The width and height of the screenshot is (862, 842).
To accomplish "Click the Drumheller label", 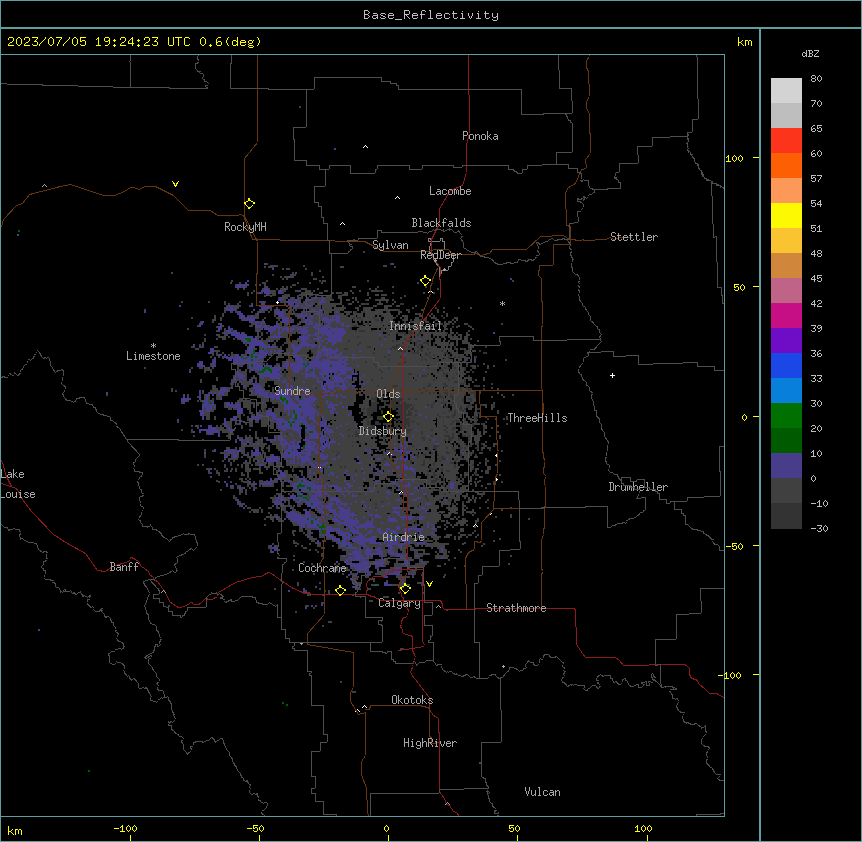I will pos(638,487).
